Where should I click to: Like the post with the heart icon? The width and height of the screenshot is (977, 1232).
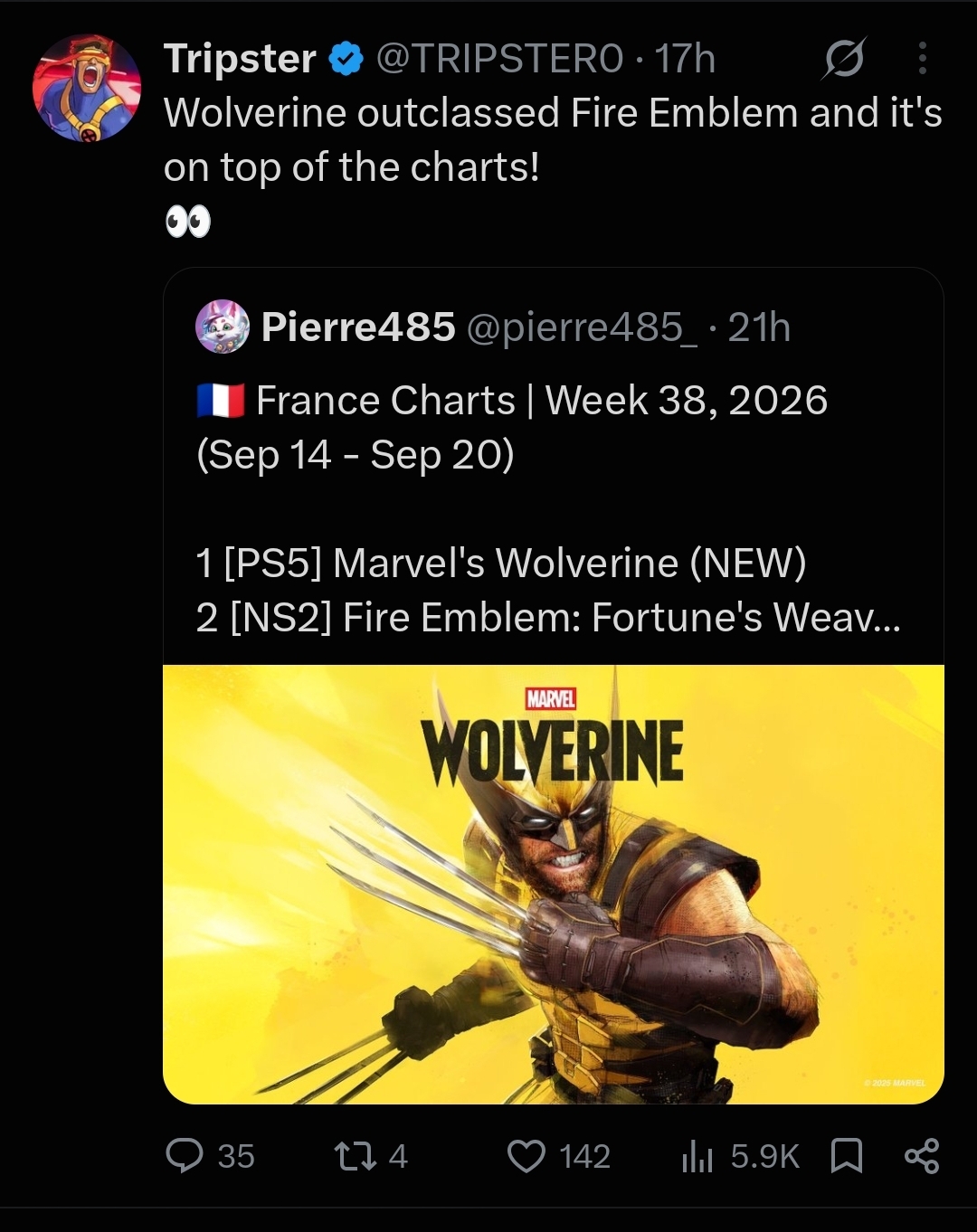coord(526,1155)
